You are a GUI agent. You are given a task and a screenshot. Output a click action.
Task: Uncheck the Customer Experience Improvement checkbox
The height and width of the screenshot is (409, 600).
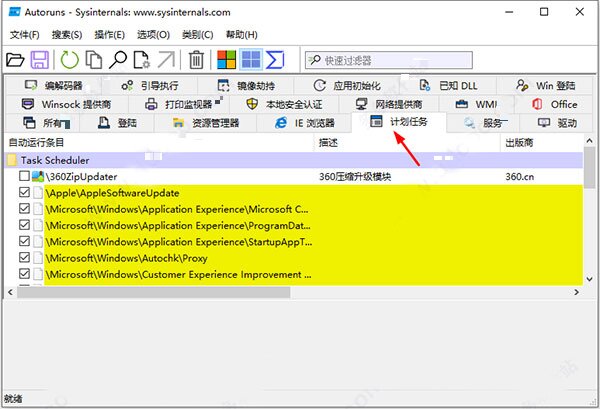coord(24,274)
